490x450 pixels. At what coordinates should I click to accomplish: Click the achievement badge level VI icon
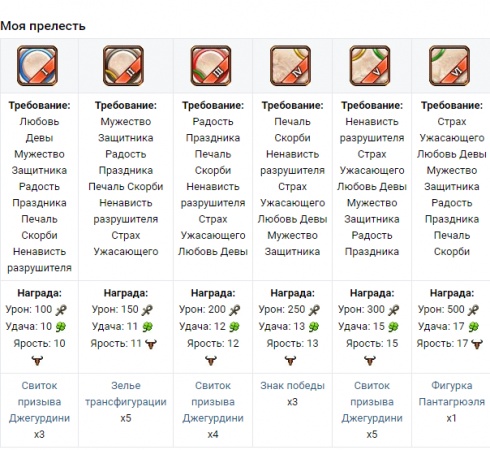450,66
